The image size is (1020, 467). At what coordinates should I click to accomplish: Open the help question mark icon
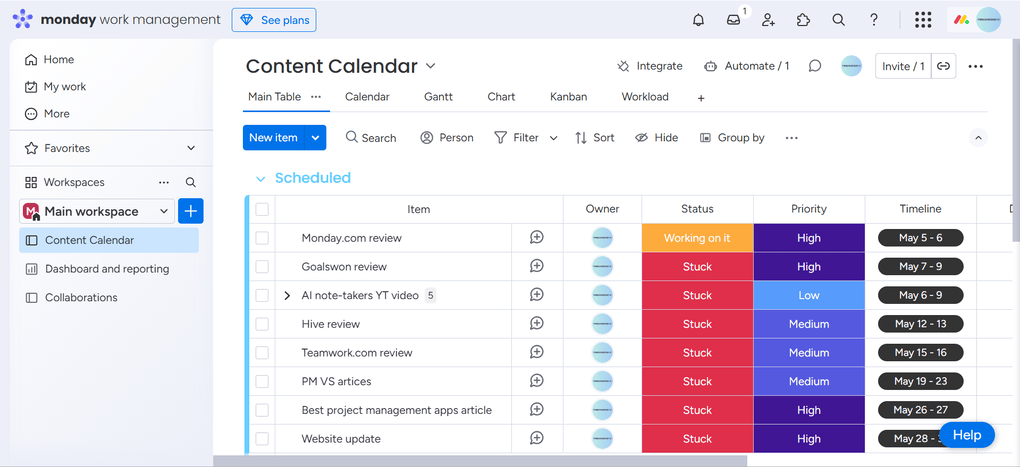[x=874, y=20]
